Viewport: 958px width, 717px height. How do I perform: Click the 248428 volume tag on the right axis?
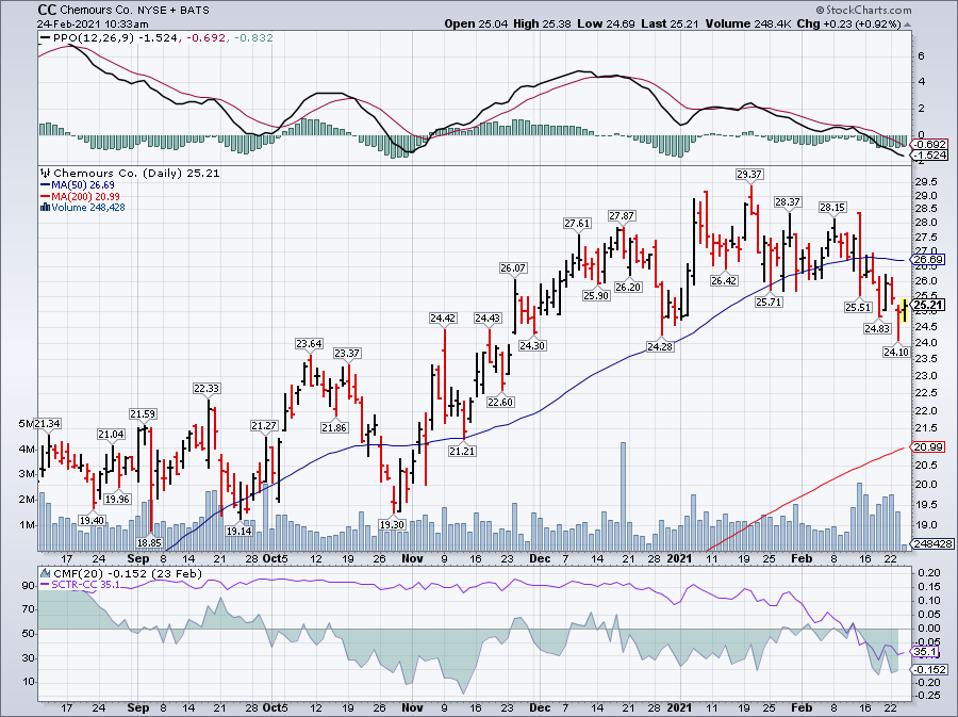[x=931, y=544]
